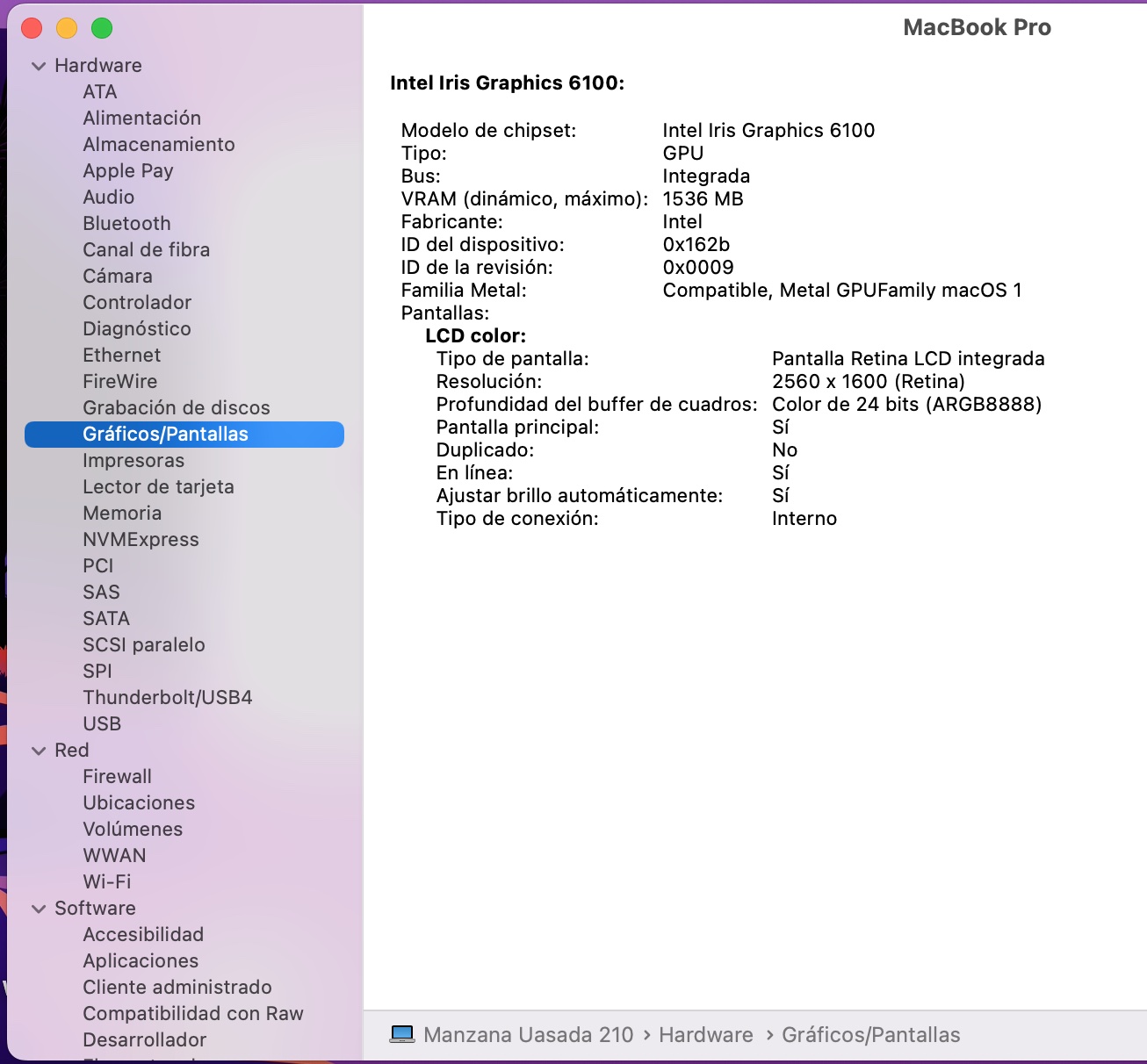Collapse the Software section chevron
This screenshot has height=1064, width=1147.
(x=39, y=909)
